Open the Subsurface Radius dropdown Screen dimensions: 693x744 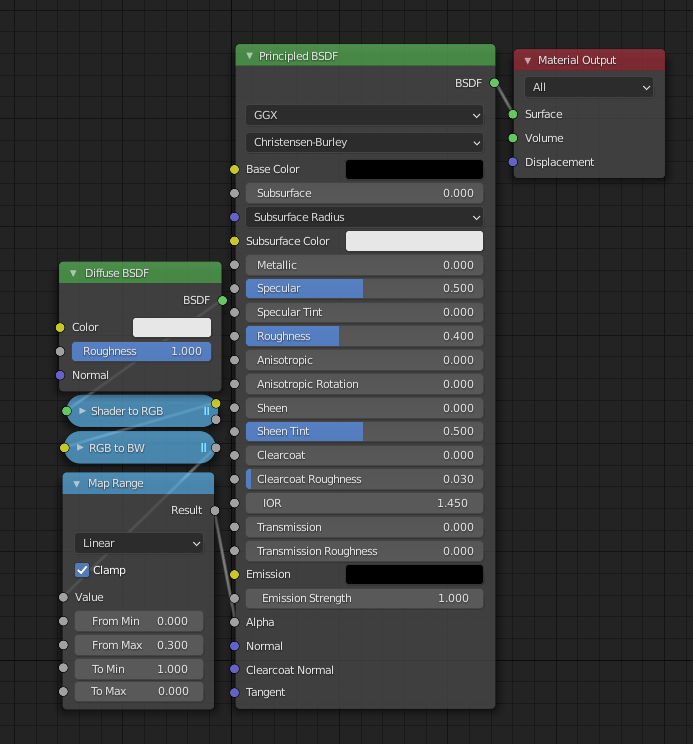click(364, 217)
